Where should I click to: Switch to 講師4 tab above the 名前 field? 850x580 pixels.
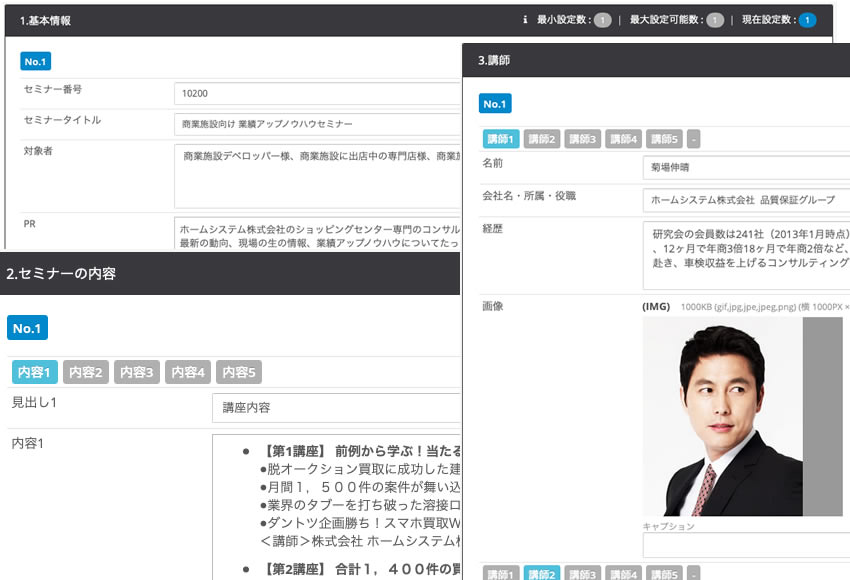(623, 139)
